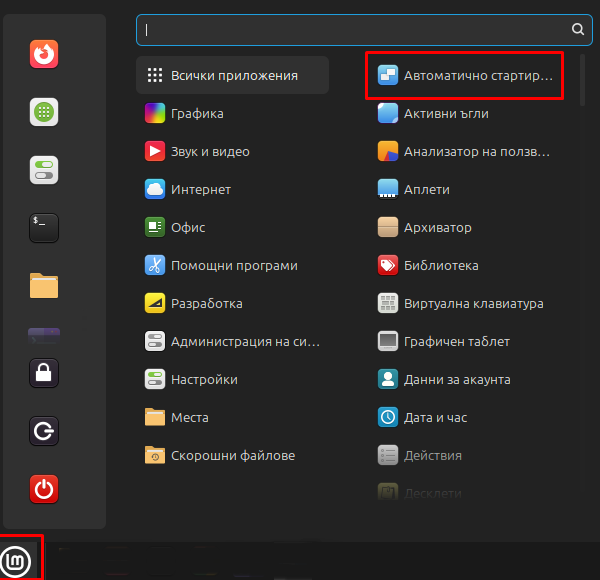This screenshot has width=600, height=580.
Task: Open Действия settings
Action: point(465,455)
